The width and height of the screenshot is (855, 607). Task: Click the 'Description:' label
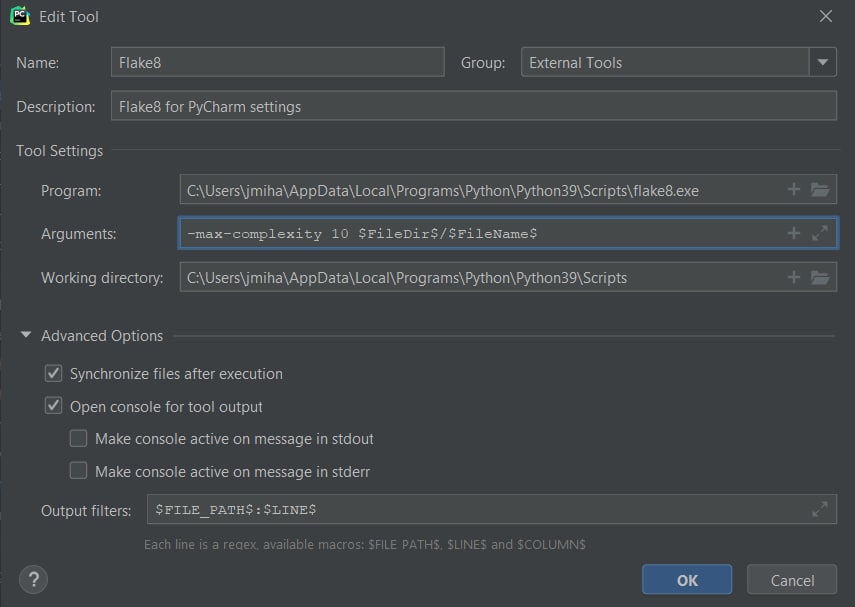56,107
